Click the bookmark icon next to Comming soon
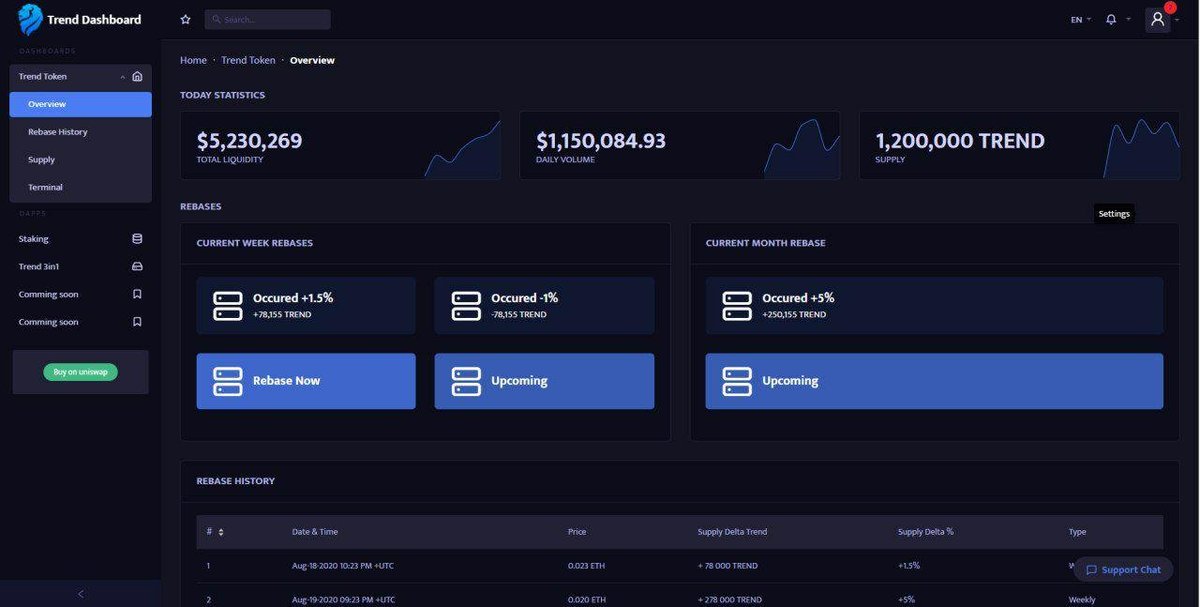The width and height of the screenshot is (1200, 607). [137, 294]
